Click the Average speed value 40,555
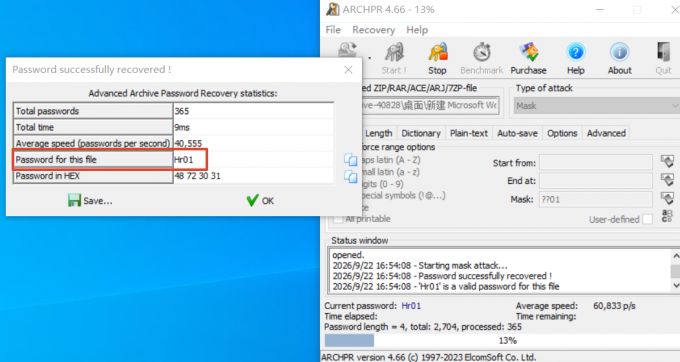Viewport: 680px width, 362px height. tap(188, 143)
